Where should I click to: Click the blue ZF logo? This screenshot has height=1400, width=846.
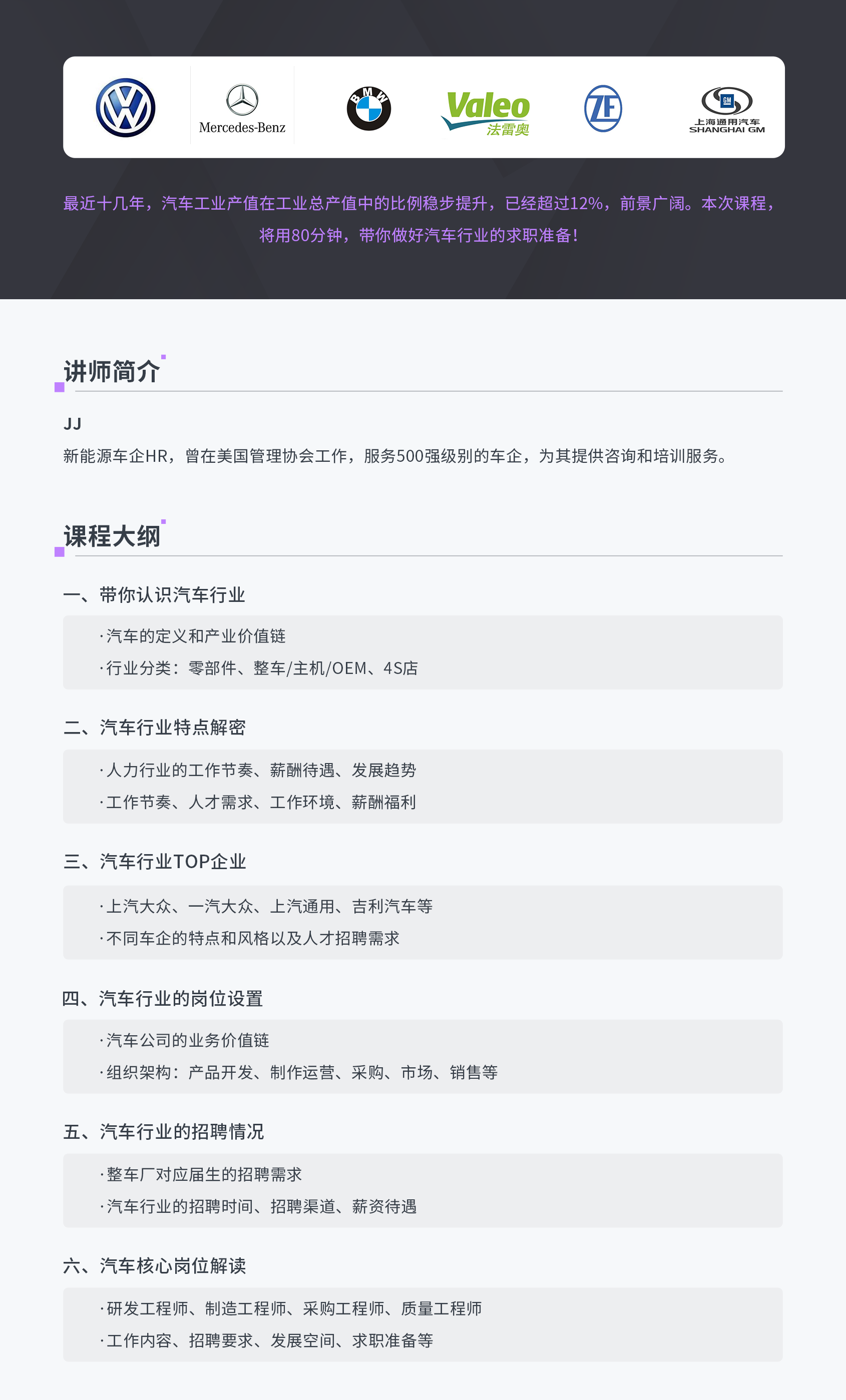(x=603, y=109)
